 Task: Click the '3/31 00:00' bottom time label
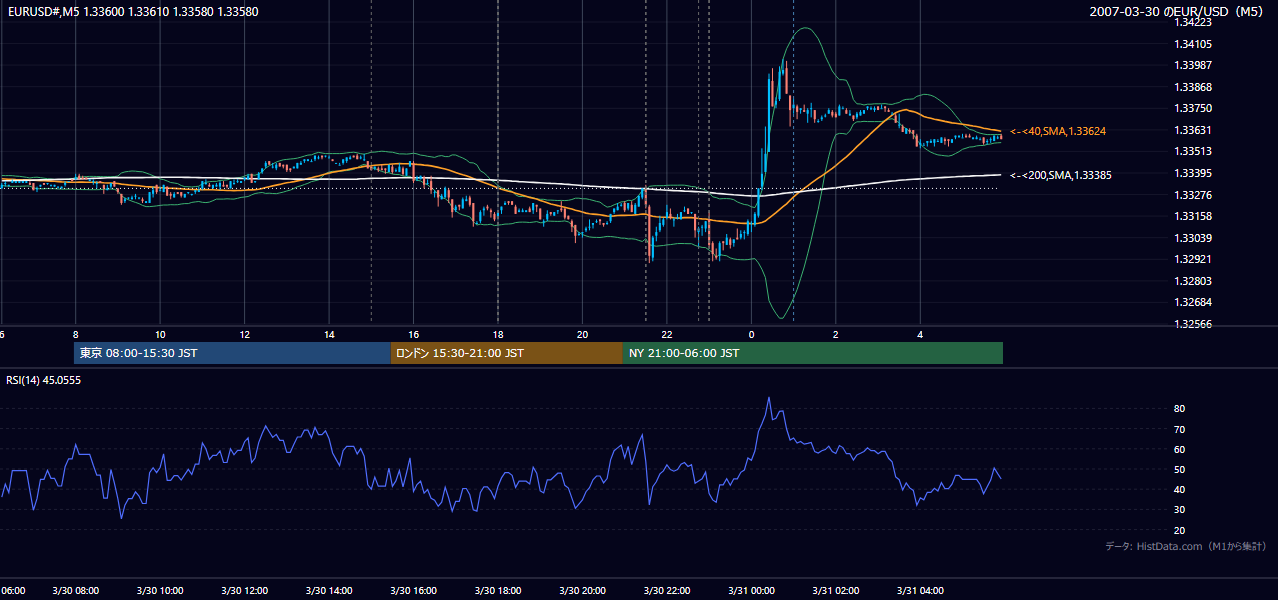click(751, 591)
